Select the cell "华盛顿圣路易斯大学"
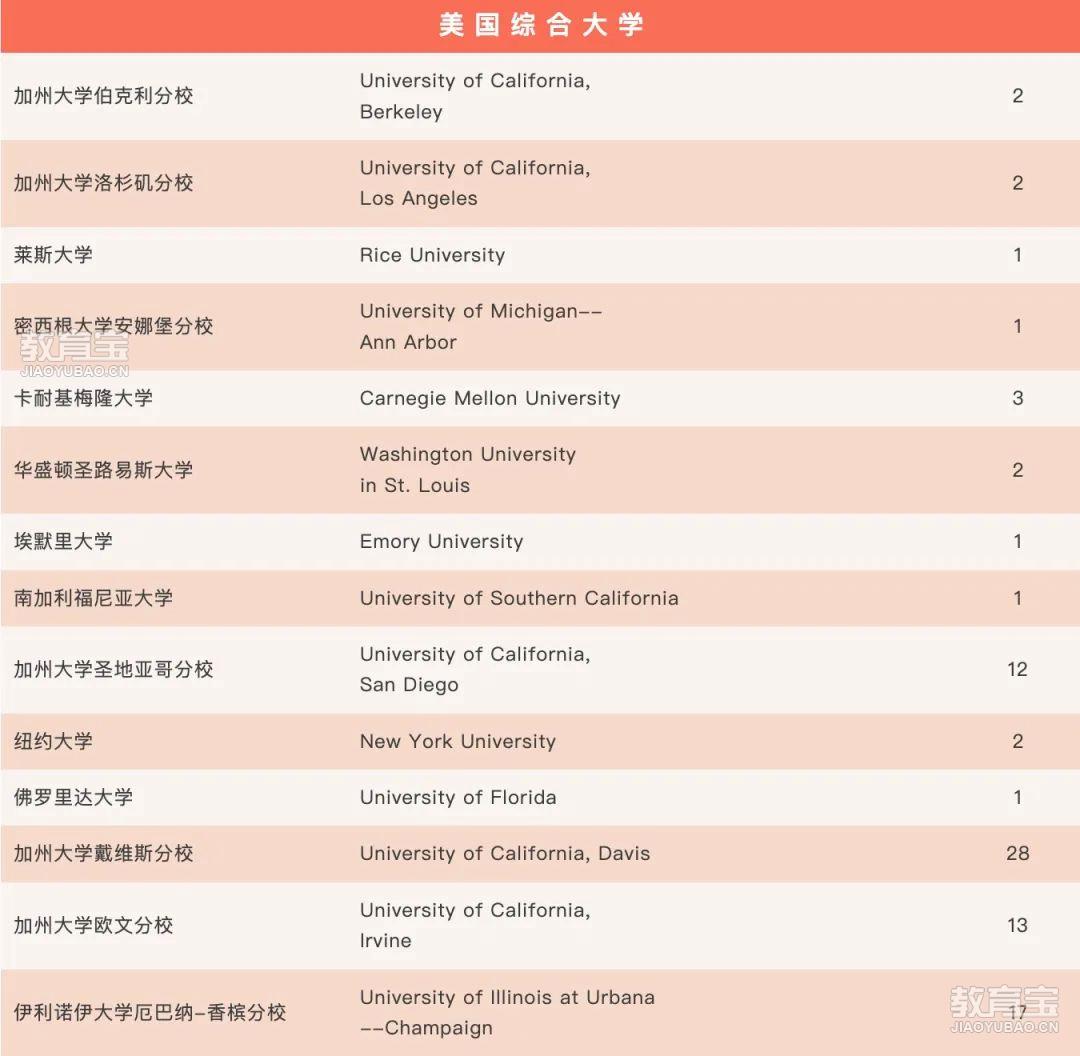 (x=103, y=470)
